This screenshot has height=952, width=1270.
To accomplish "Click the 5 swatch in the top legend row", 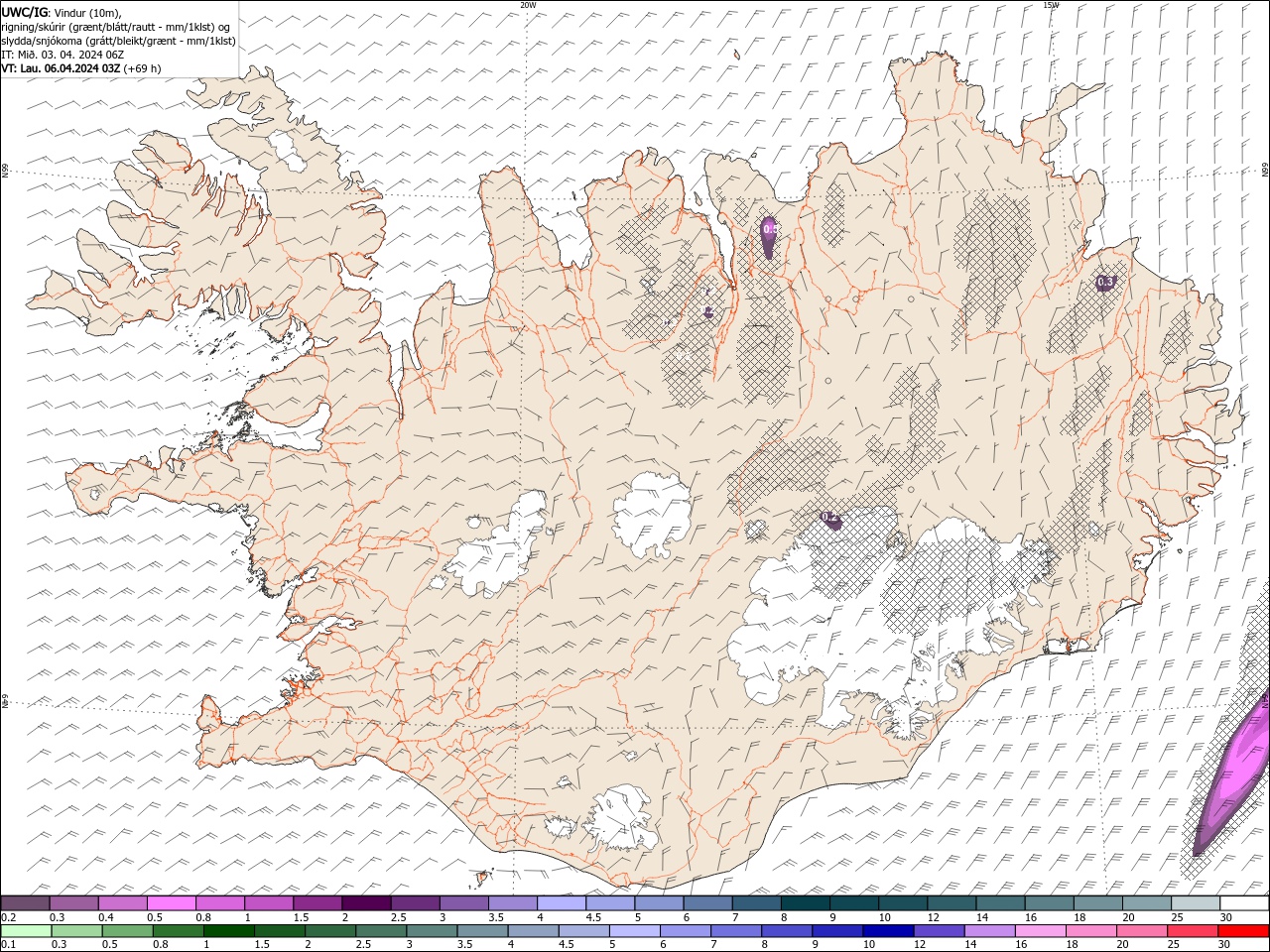I will (658, 903).
